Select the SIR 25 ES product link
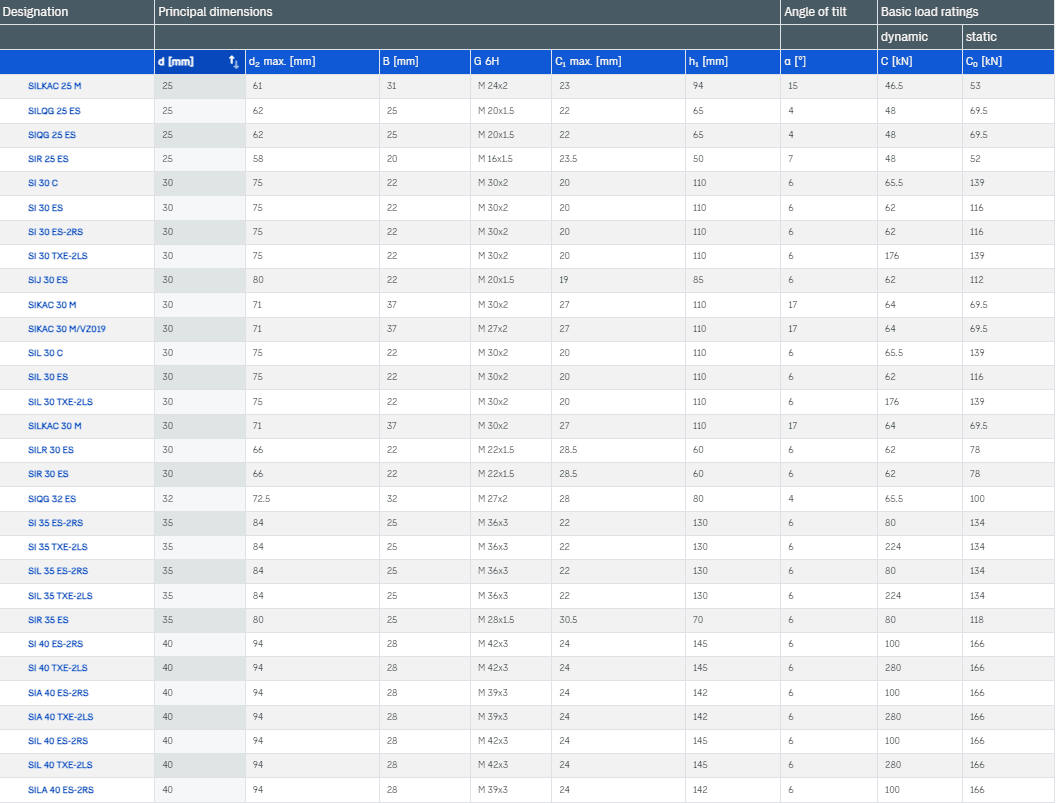Viewport: 1058px width, 803px height. [x=48, y=159]
